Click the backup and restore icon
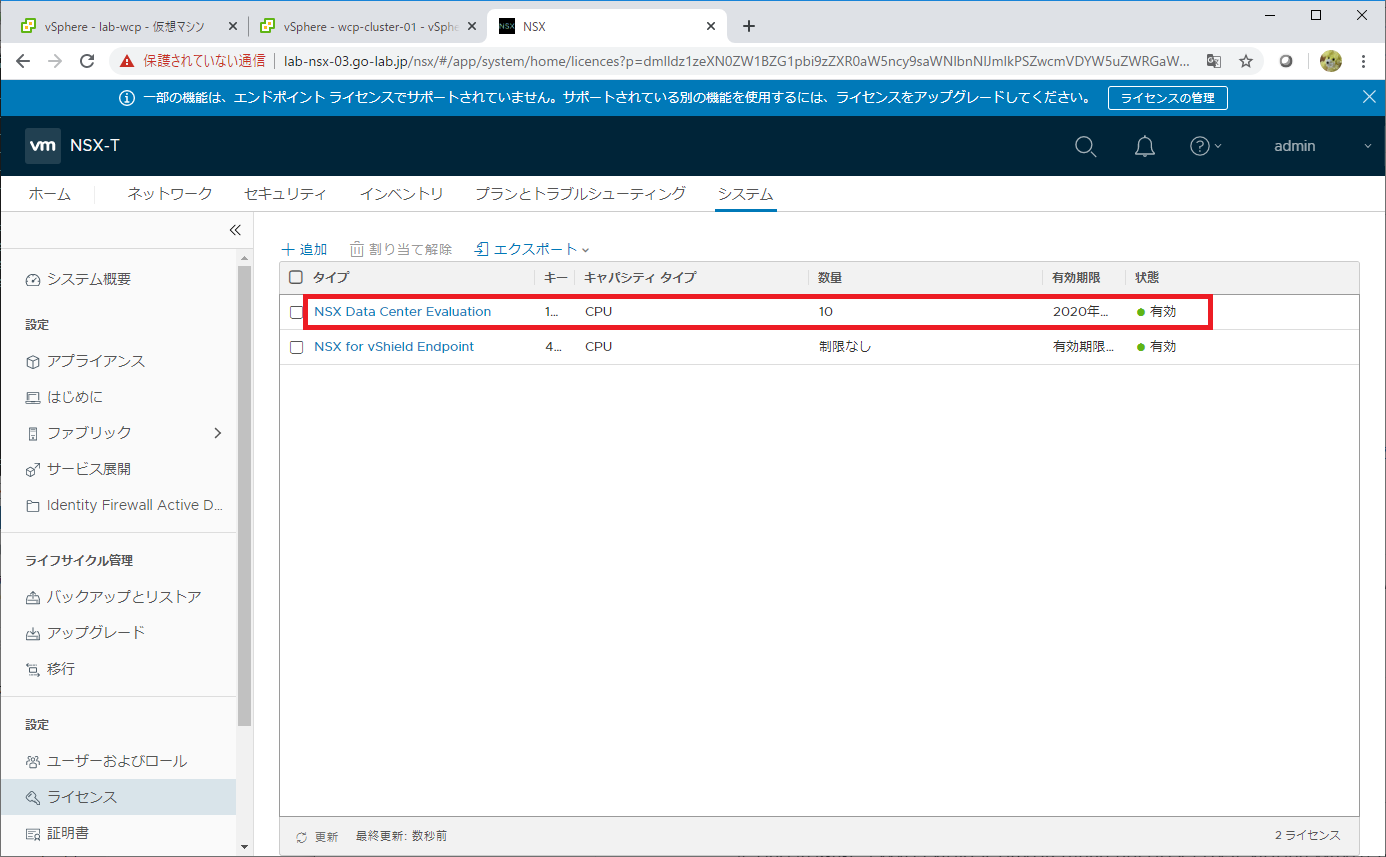 click(x=33, y=597)
